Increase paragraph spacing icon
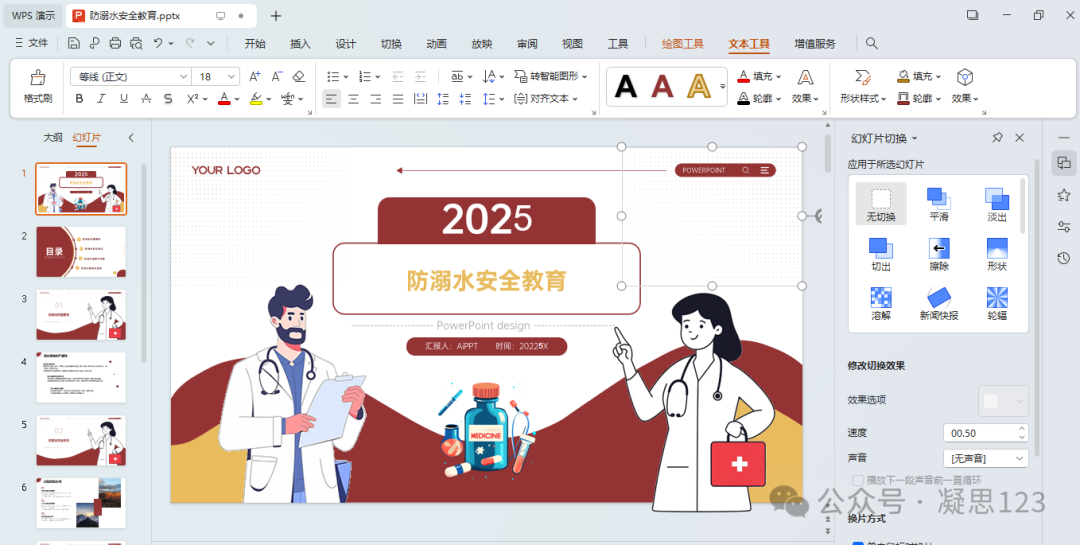 pyautogui.click(x=443, y=99)
